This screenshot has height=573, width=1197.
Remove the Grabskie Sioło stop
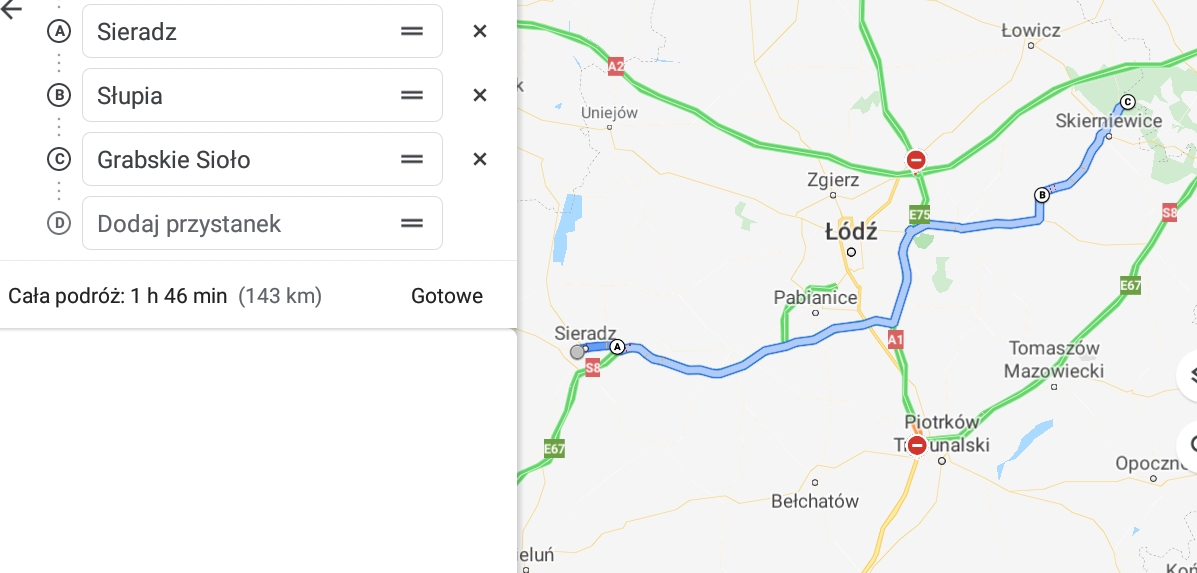pyautogui.click(x=480, y=159)
